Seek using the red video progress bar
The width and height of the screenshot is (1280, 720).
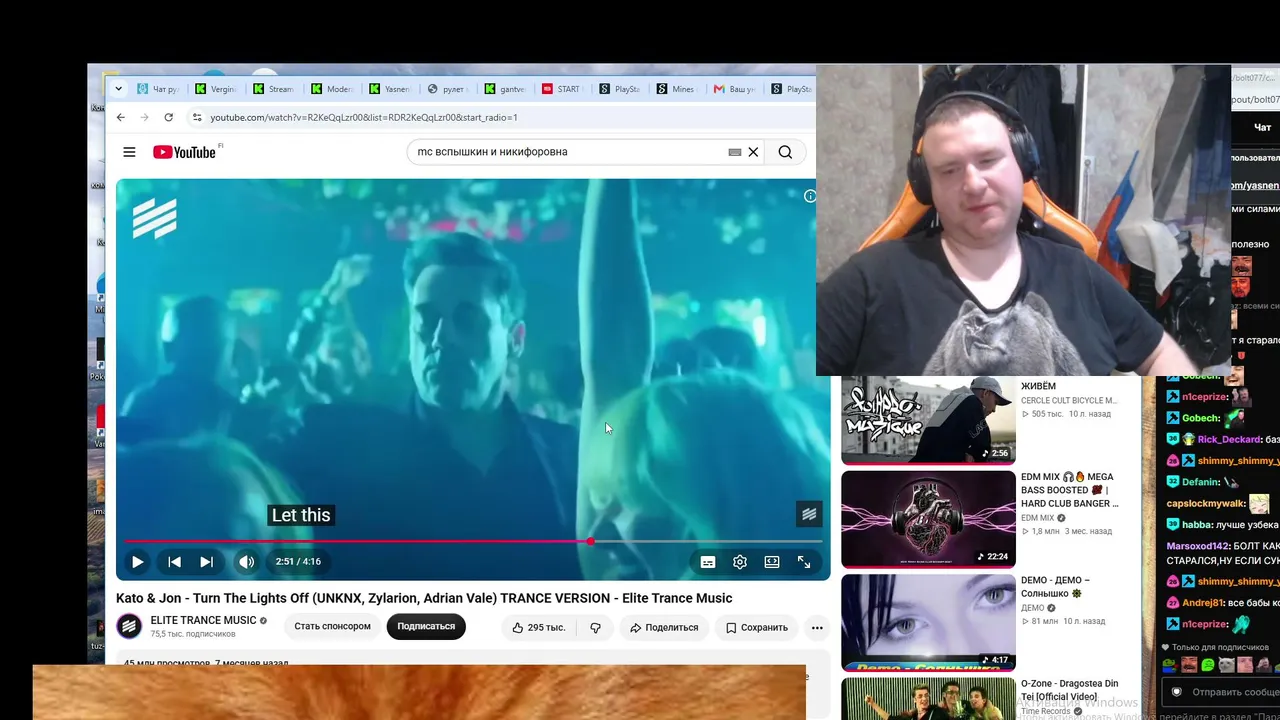point(473,541)
